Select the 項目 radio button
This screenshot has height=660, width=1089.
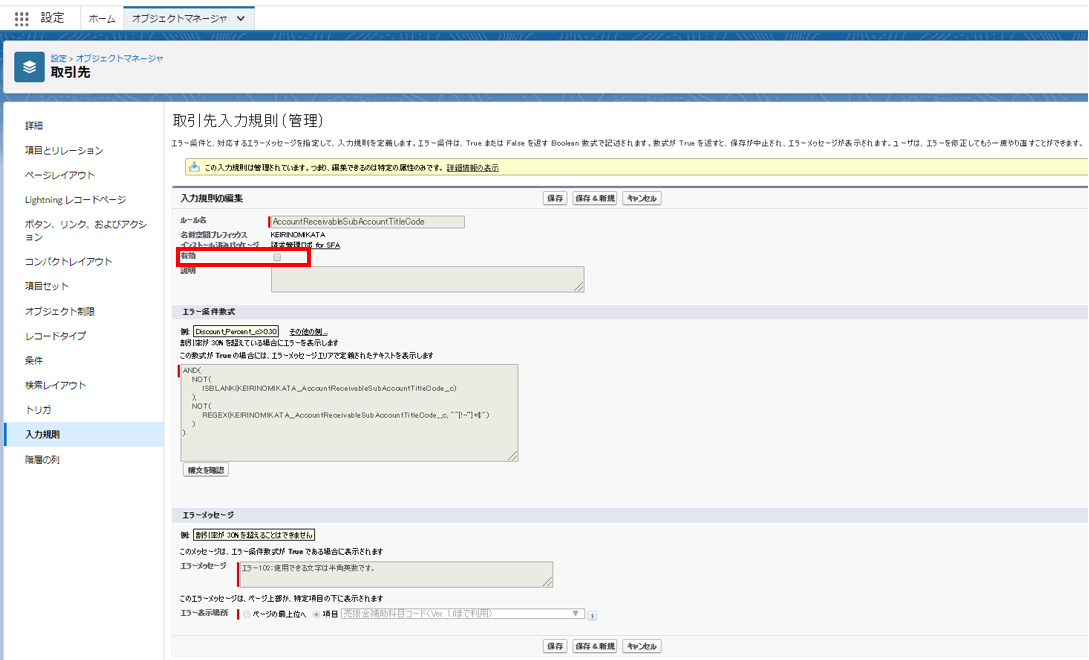(317, 614)
